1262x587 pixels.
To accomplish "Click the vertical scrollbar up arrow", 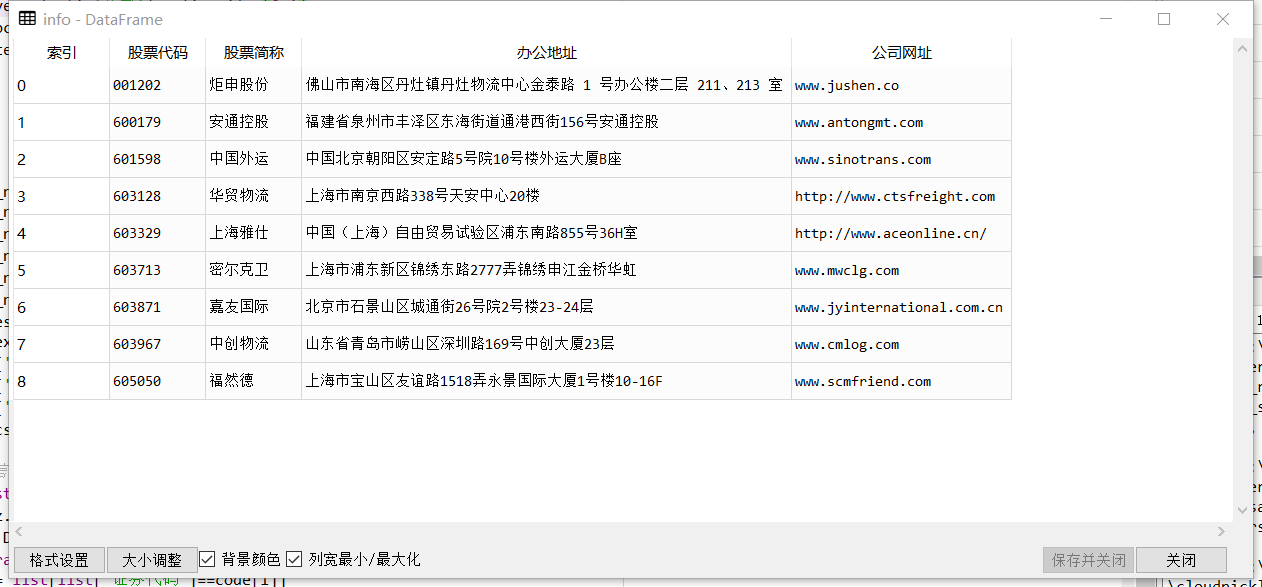I will point(1242,47).
